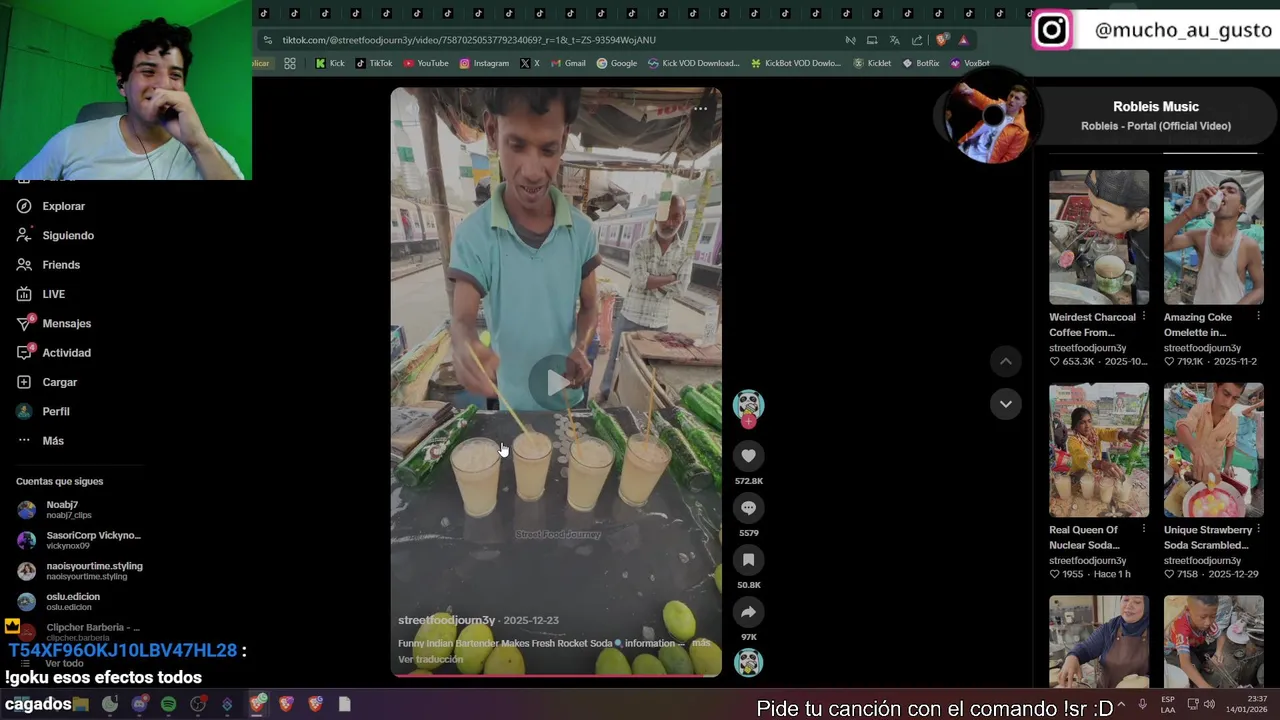1280x720 pixels.
Task: Open Noabj7 followed account
Action: (x=55, y=510)
